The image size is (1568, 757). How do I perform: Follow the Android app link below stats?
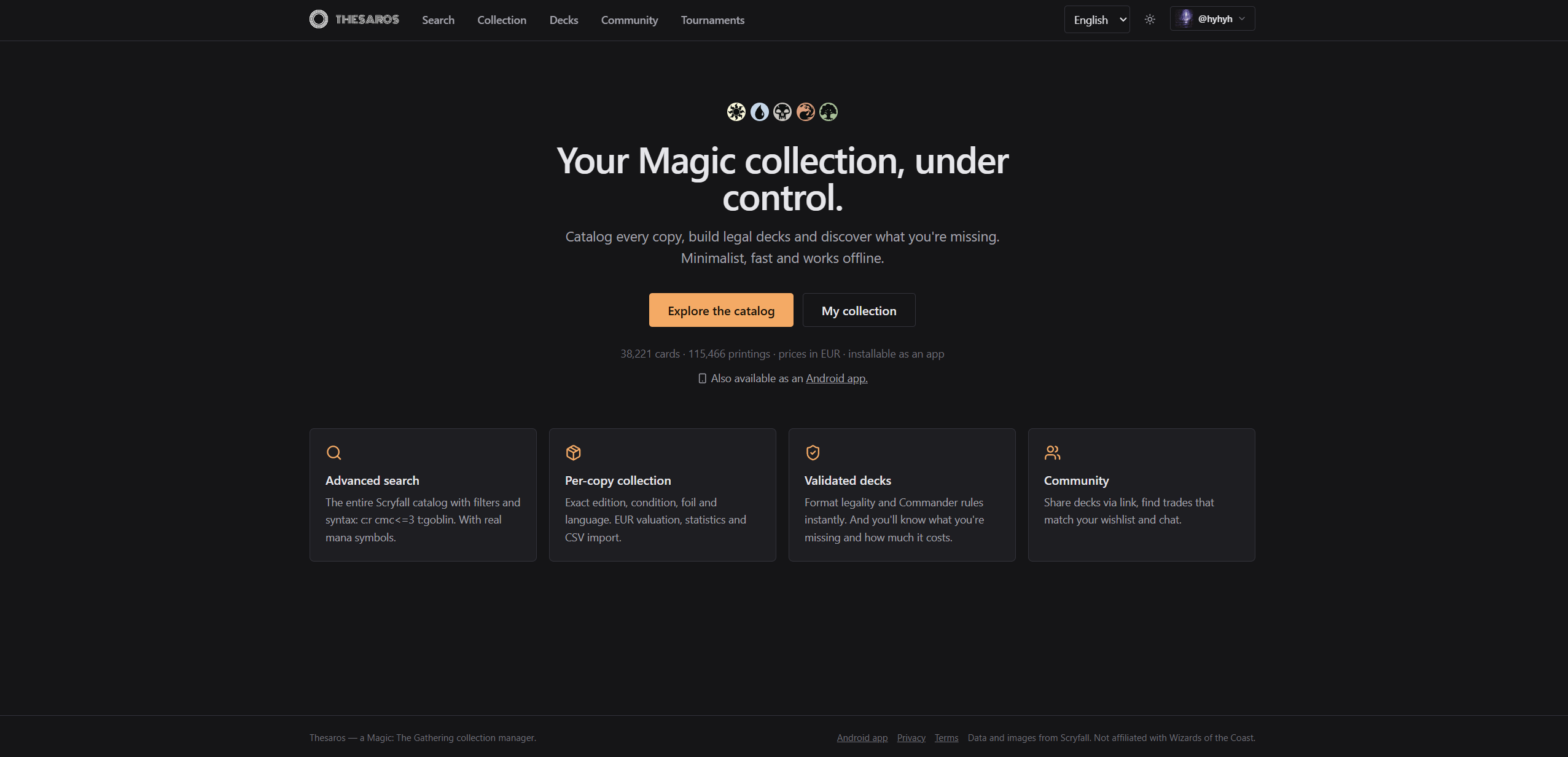click(x=837, y=378)
